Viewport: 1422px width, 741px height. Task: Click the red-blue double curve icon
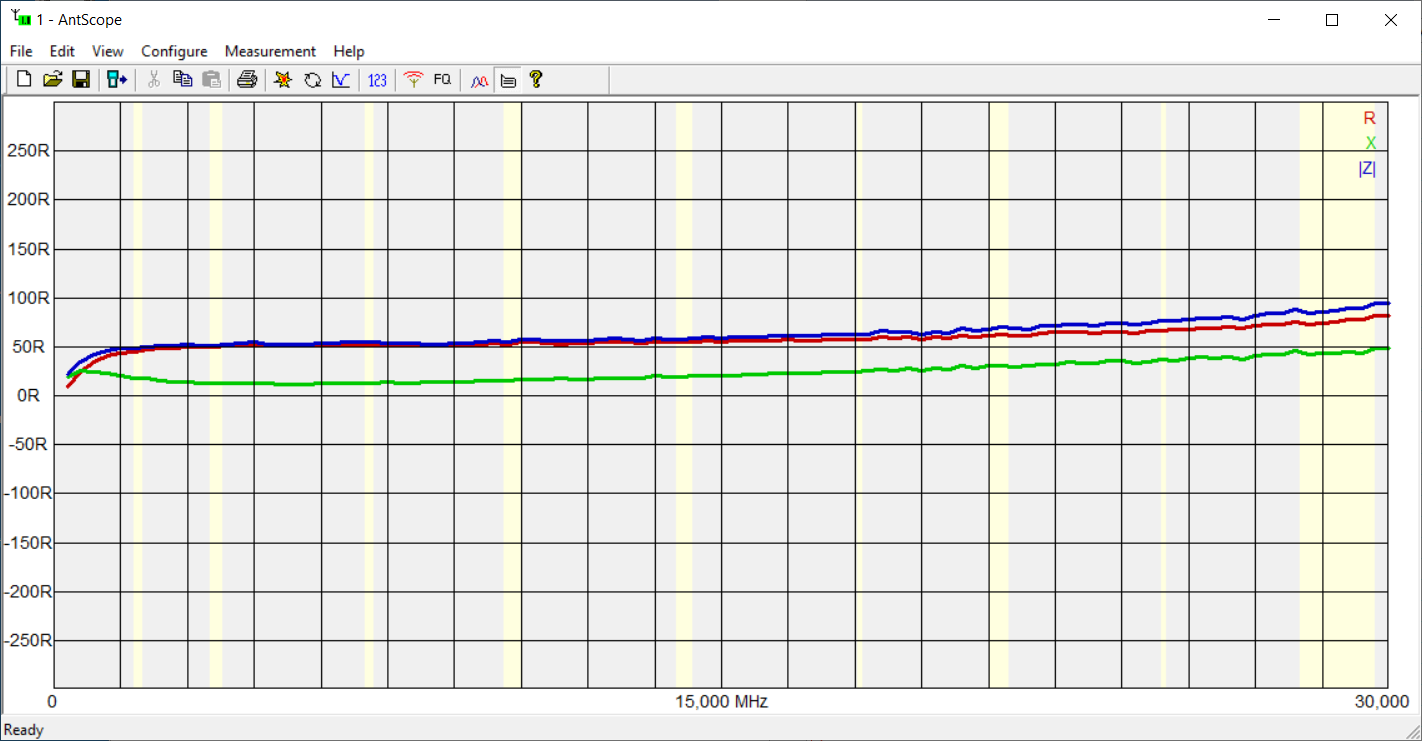pos(479,80)
